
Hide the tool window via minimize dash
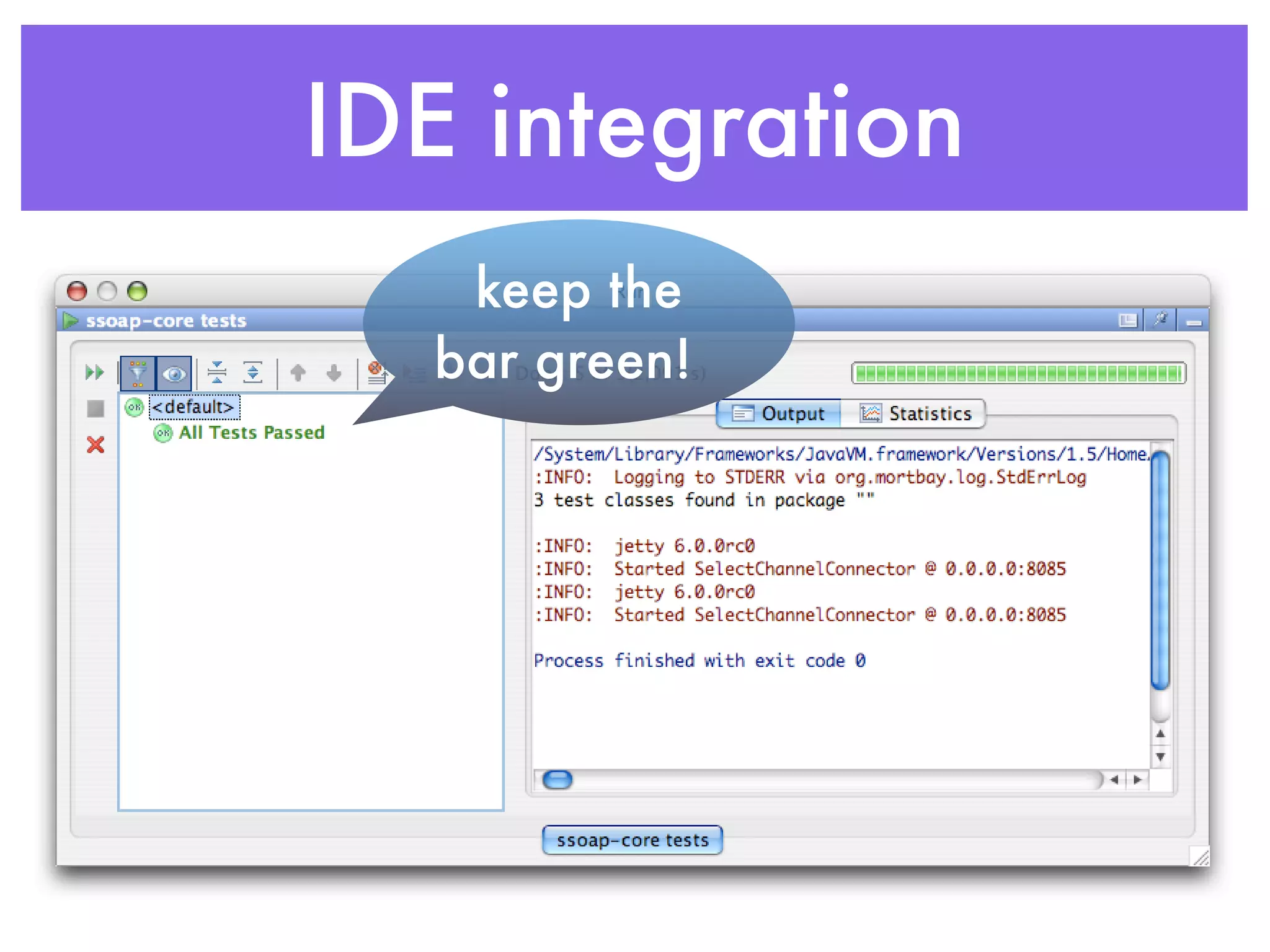pyautogui.click(x=1194, y=322)
